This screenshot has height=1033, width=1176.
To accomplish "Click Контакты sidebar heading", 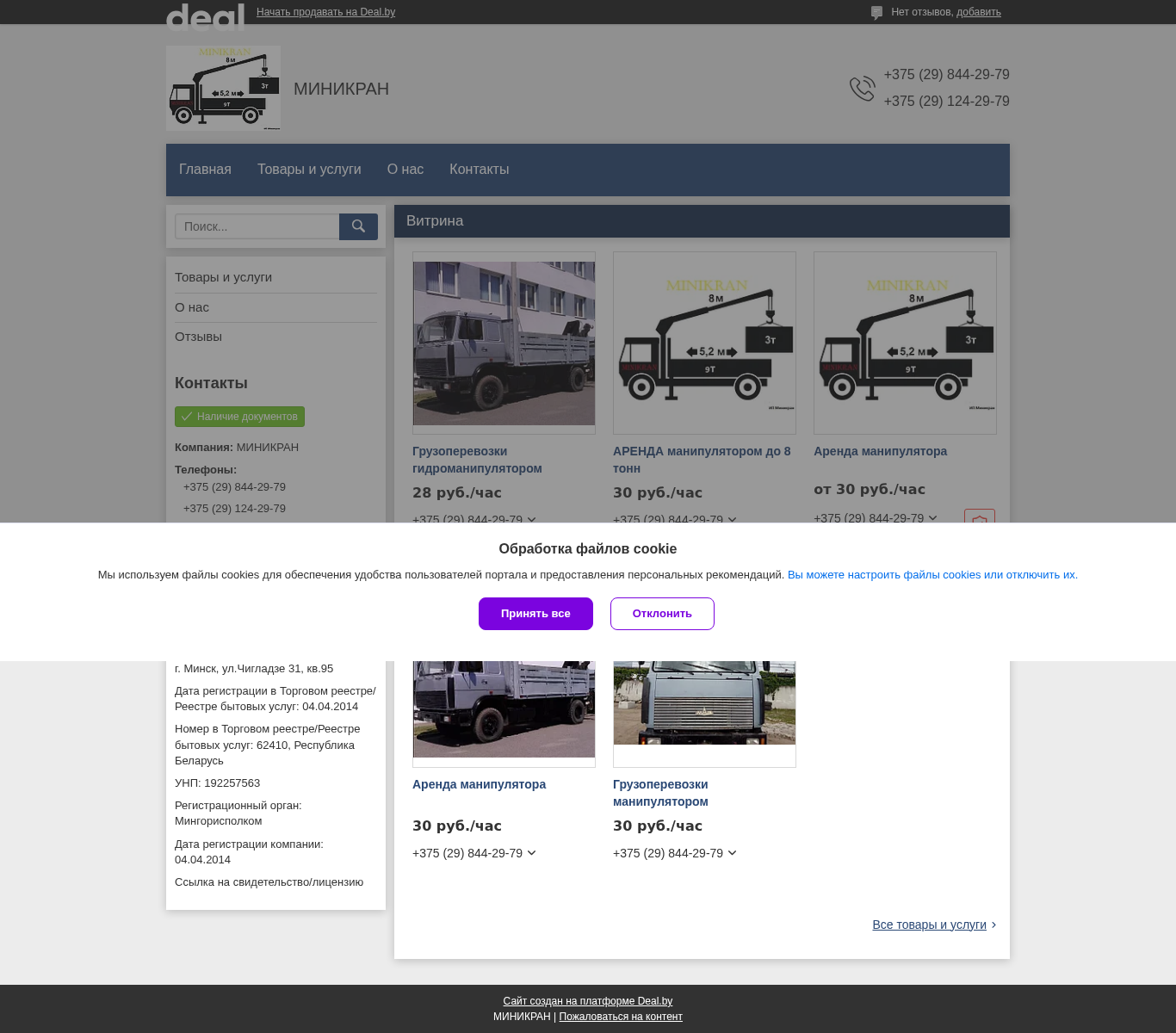I will click(x=211, y=383).
